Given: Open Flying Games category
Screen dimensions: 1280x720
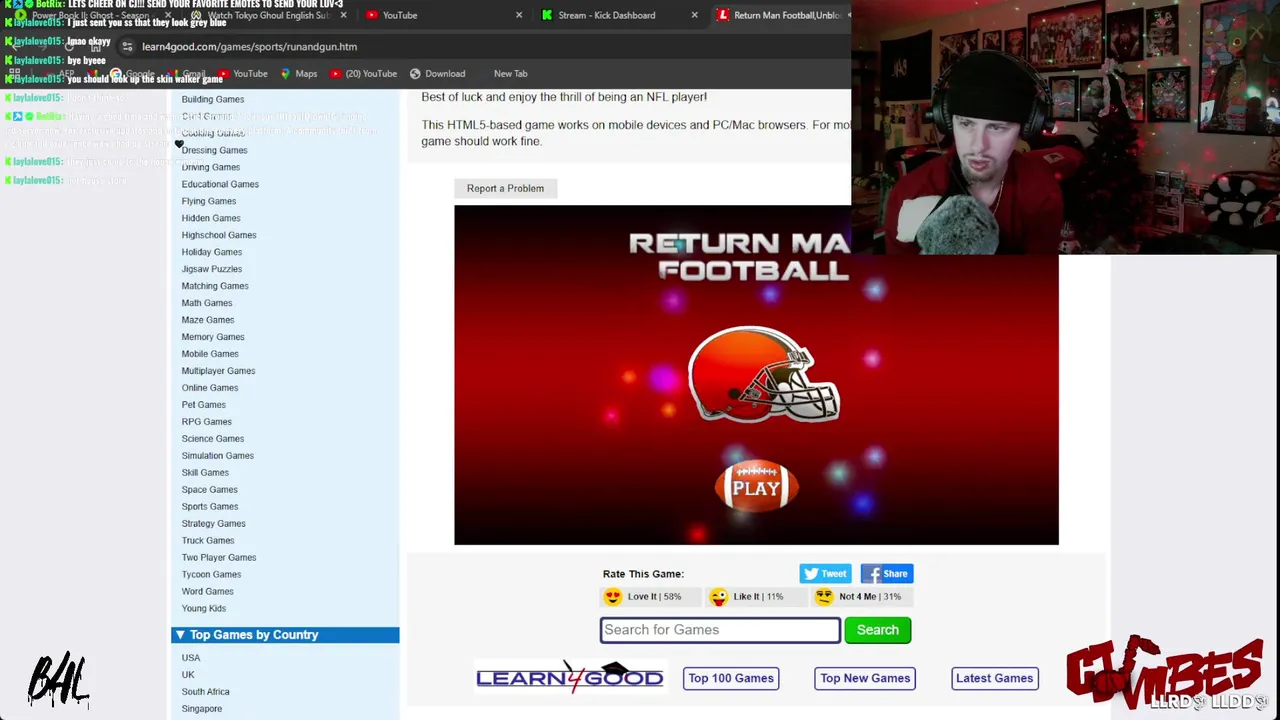Looking at the screenshot, I should click(209, 201).
